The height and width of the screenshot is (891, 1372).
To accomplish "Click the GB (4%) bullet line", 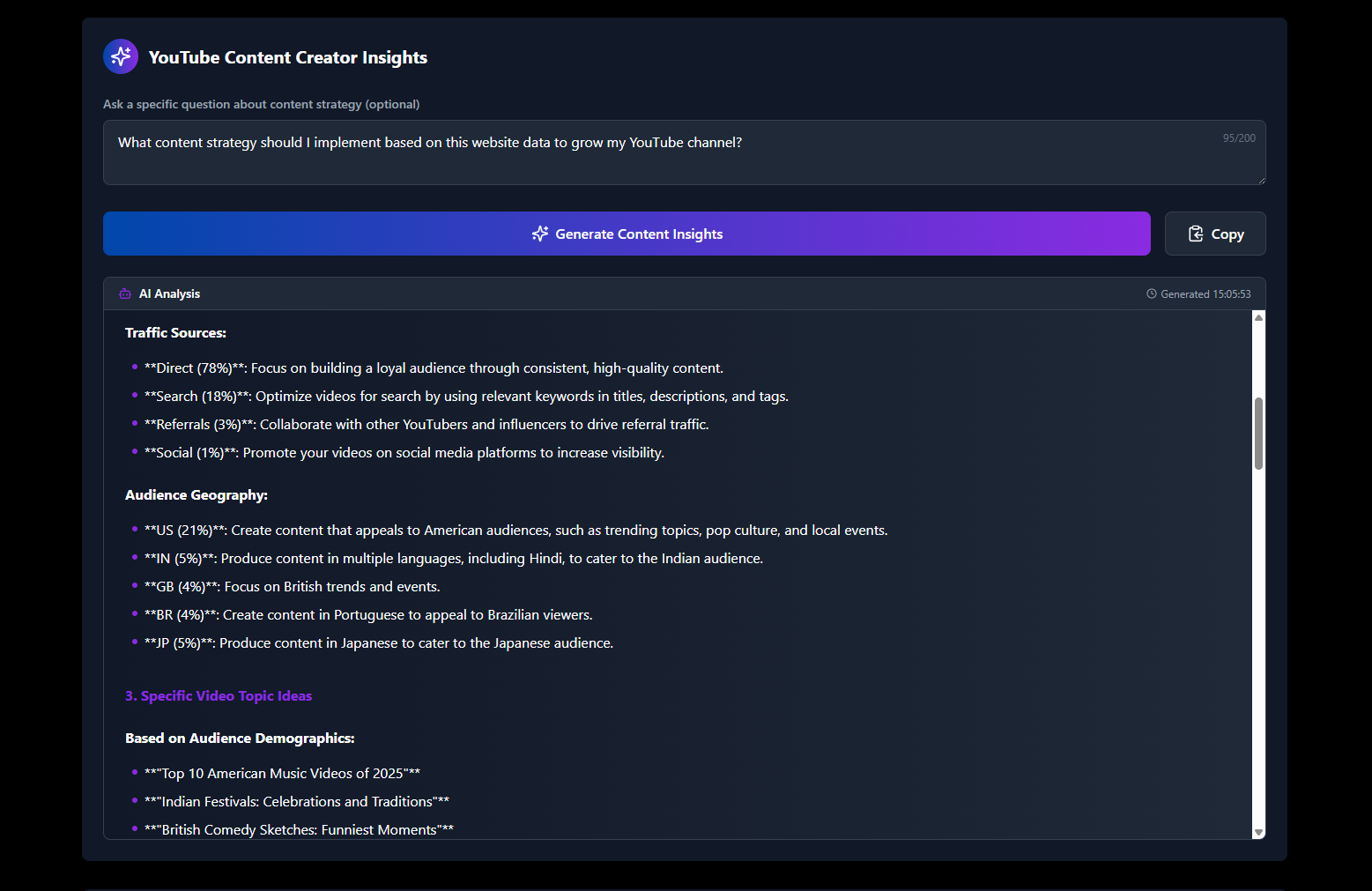I will 292,587.
